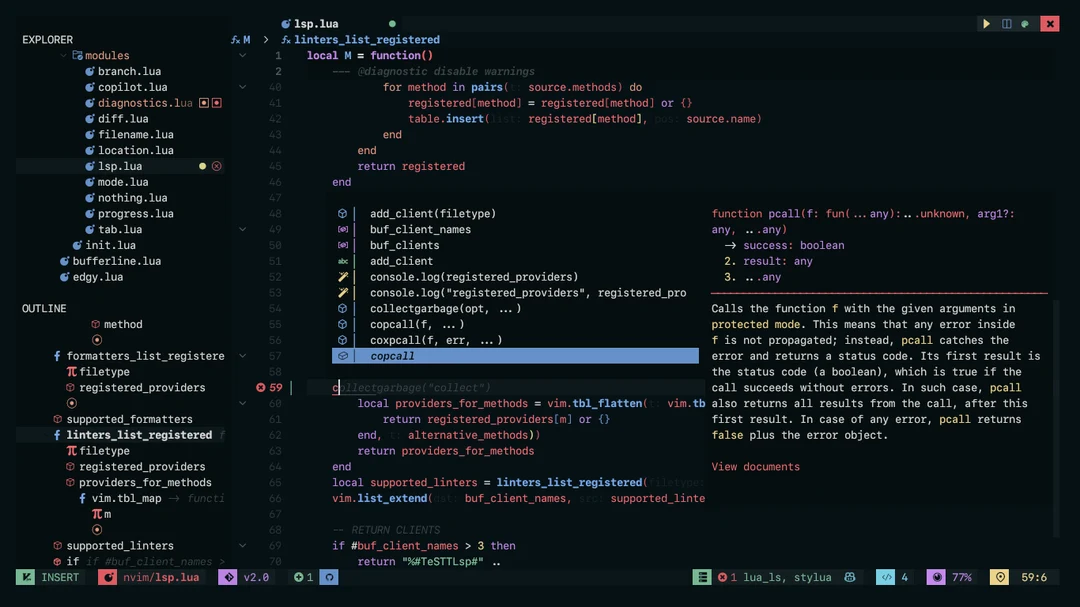Open the View documents link in the hover popup
Screen dimensions: 1080x607
click(756, 466)
